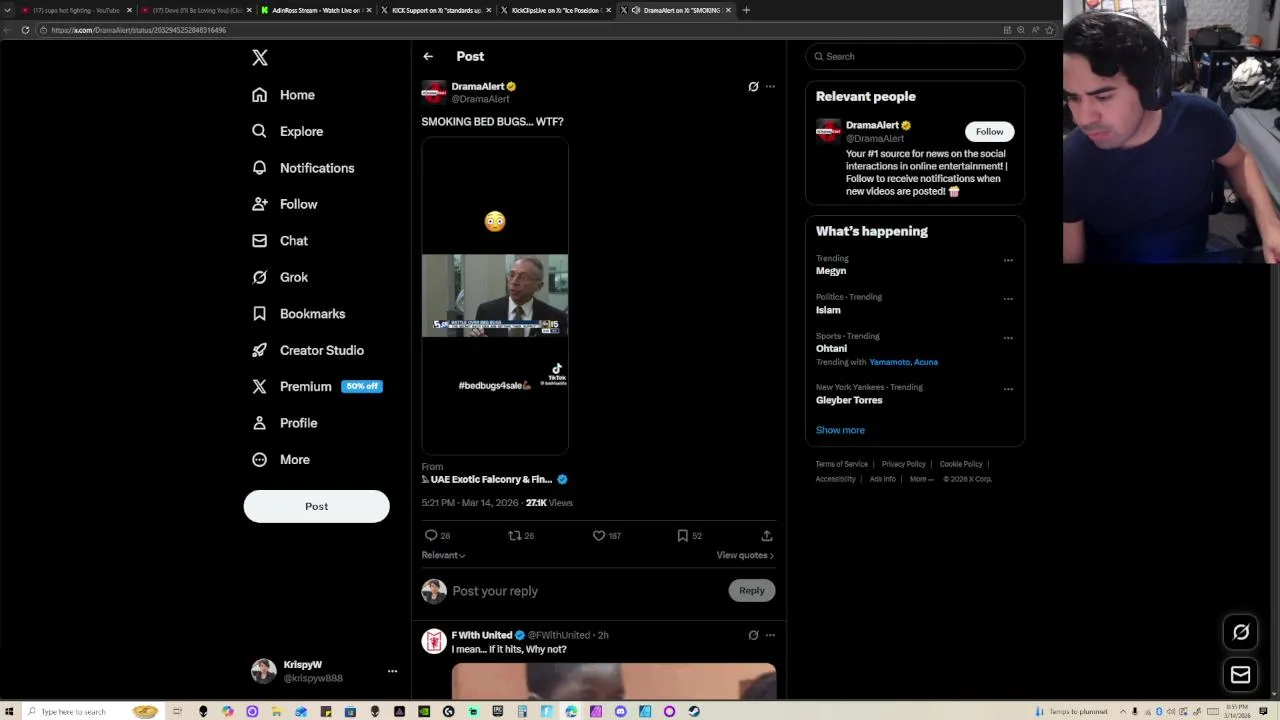Click the Bookmarks ribbon icon in the sidebar
The height and width of the screenshot is (720, 1280).
(260, 314)
